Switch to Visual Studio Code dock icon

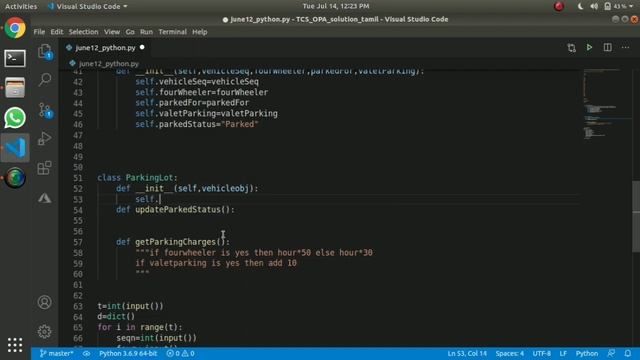coord(15,148)
